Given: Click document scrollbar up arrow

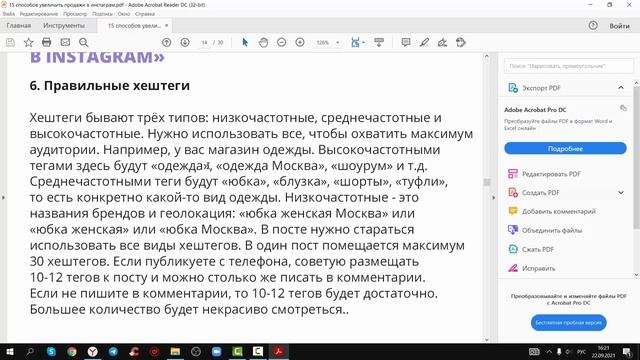Looking at the screenshot, I should (x=487, y=56).
